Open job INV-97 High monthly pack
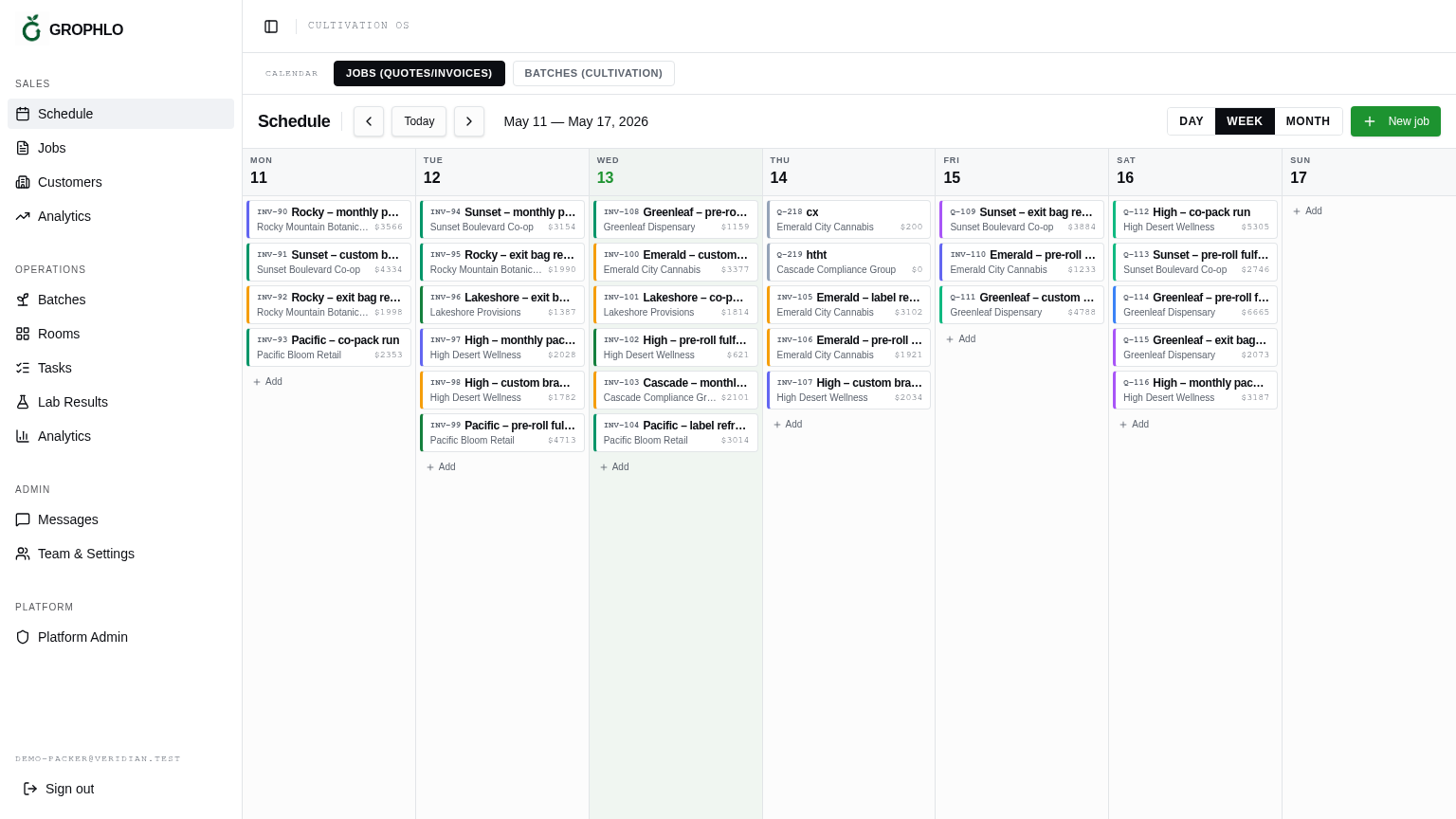Screen dimensions: 1456x819 click(x=502, y=347)
